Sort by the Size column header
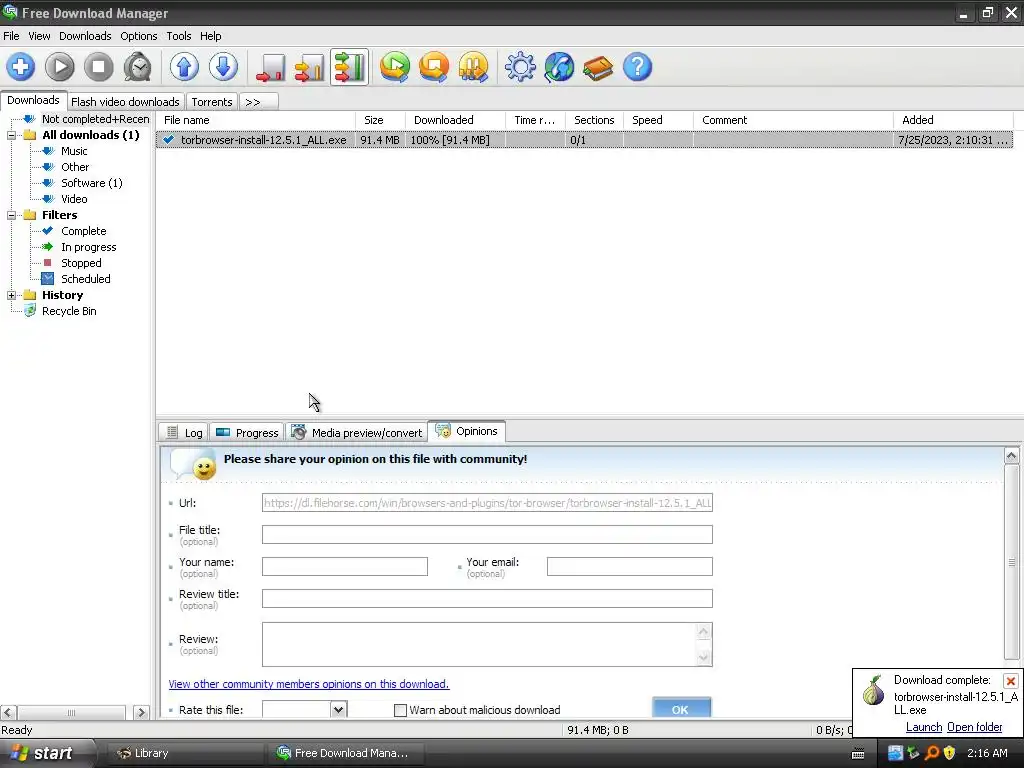The image size is (1024, 768). tap(381, 120)
